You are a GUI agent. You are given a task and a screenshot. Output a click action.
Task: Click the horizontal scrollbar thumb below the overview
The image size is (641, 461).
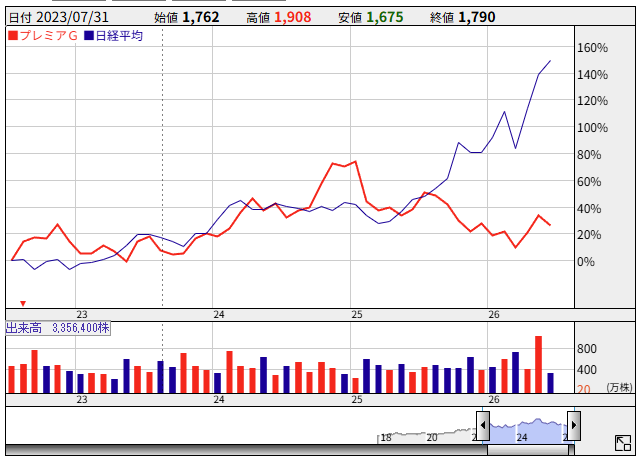pyautogui.click(x=530, y=450)
